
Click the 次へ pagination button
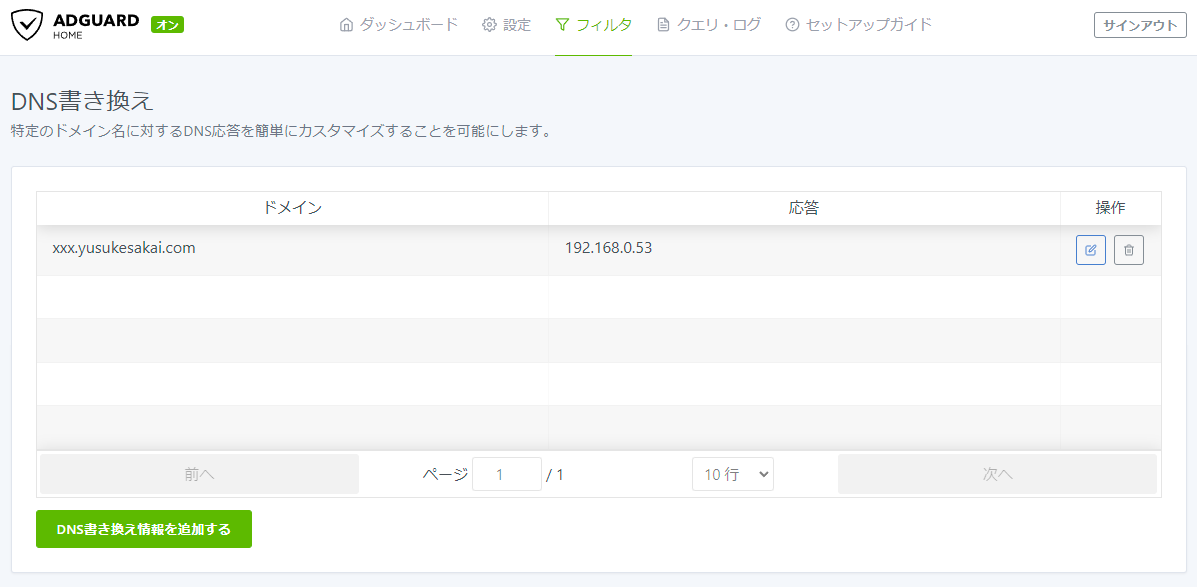997,473
